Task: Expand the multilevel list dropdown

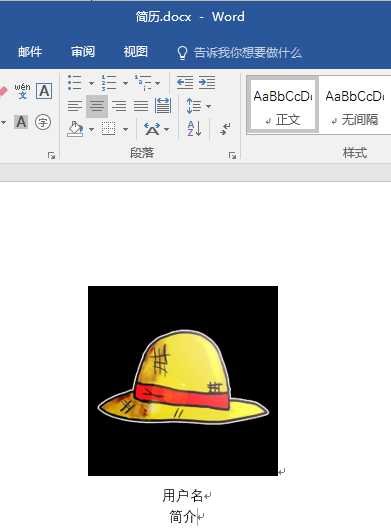Action: [158, 83]
